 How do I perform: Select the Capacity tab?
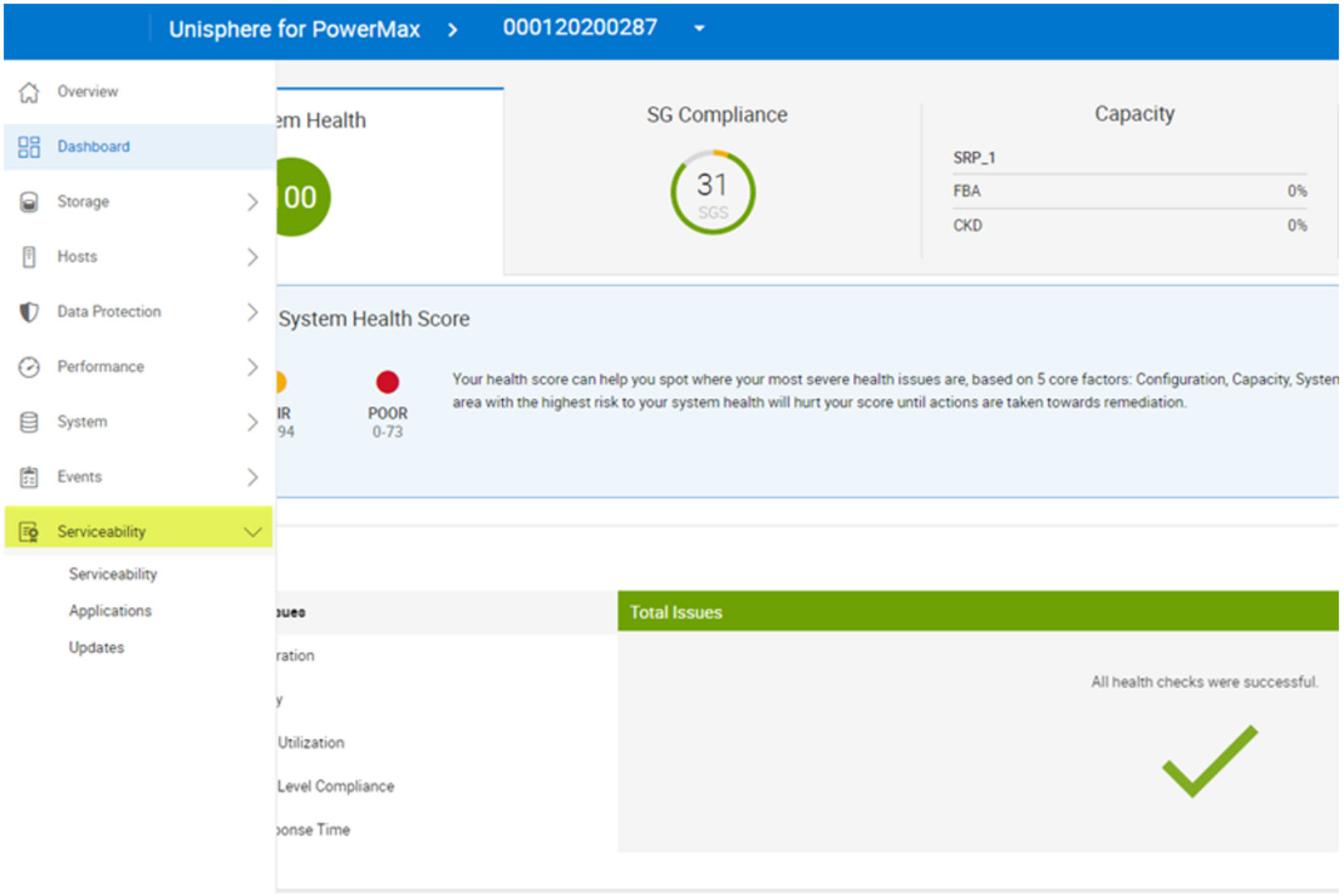pyautogui.click(x=1131, y=181)
